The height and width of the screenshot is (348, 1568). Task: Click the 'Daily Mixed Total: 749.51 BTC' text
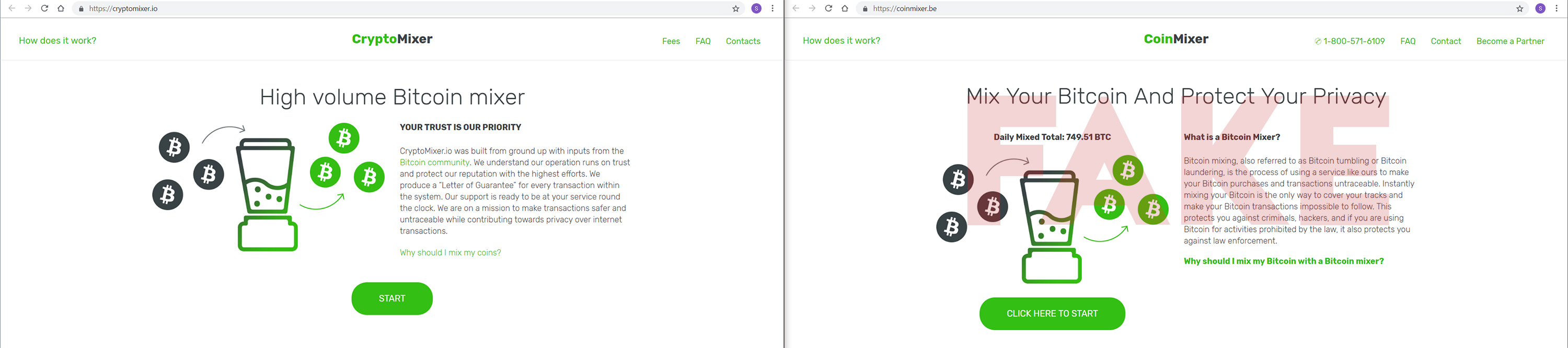(1052, 137)
